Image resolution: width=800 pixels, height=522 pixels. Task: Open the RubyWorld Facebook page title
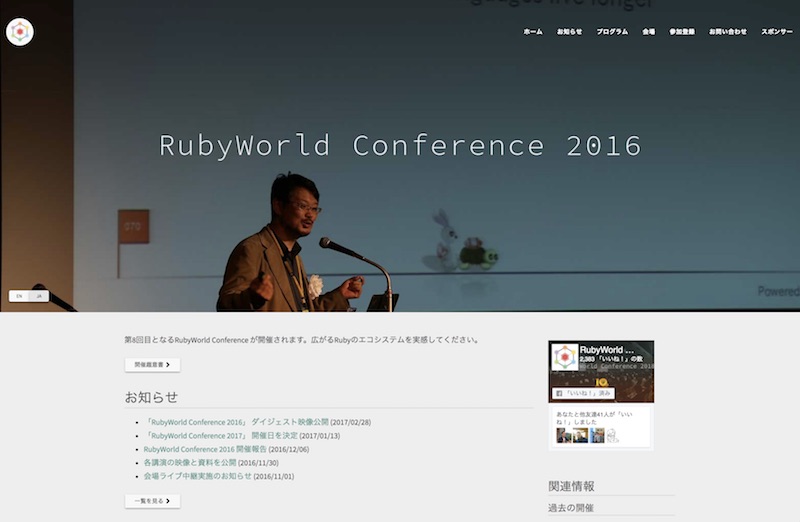[607, 350]
